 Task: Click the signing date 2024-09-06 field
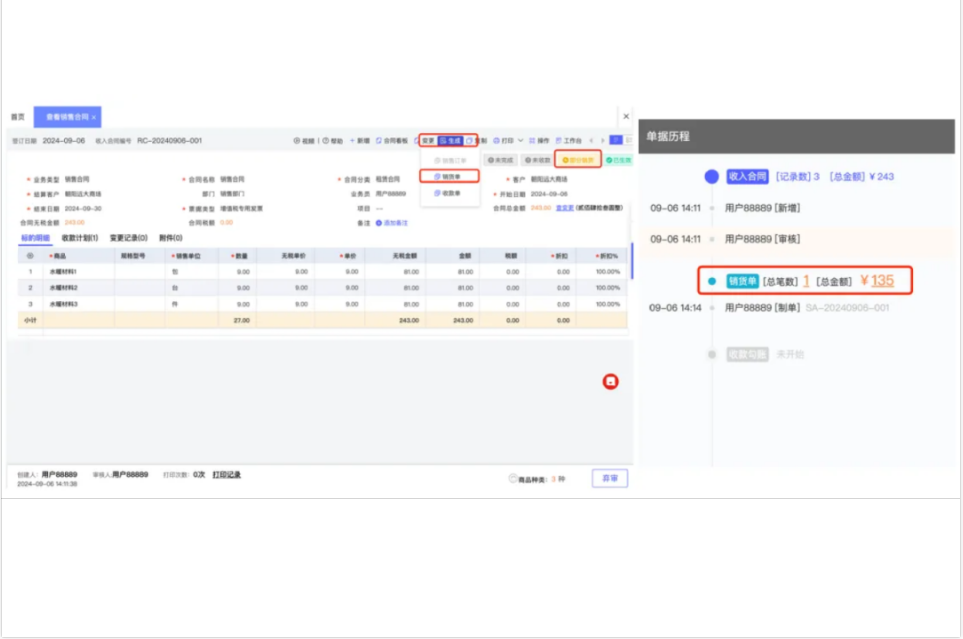click(x=64, y=141)
